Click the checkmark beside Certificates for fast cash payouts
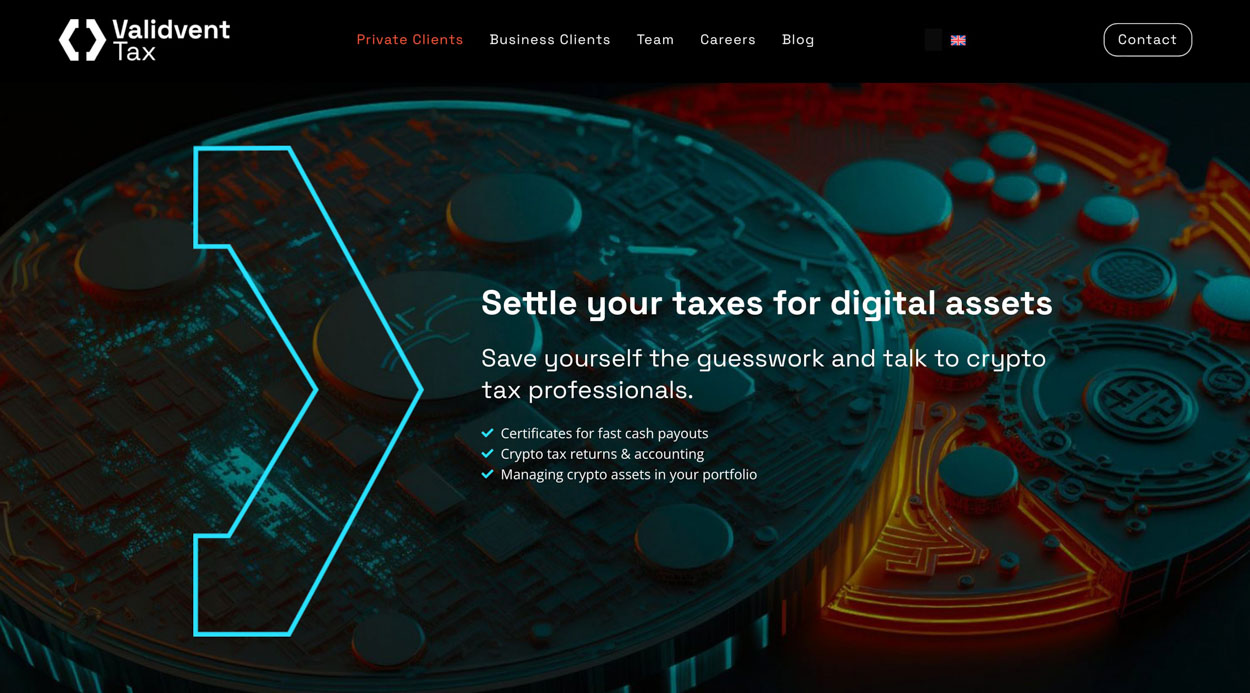 (x=488, y=433)
